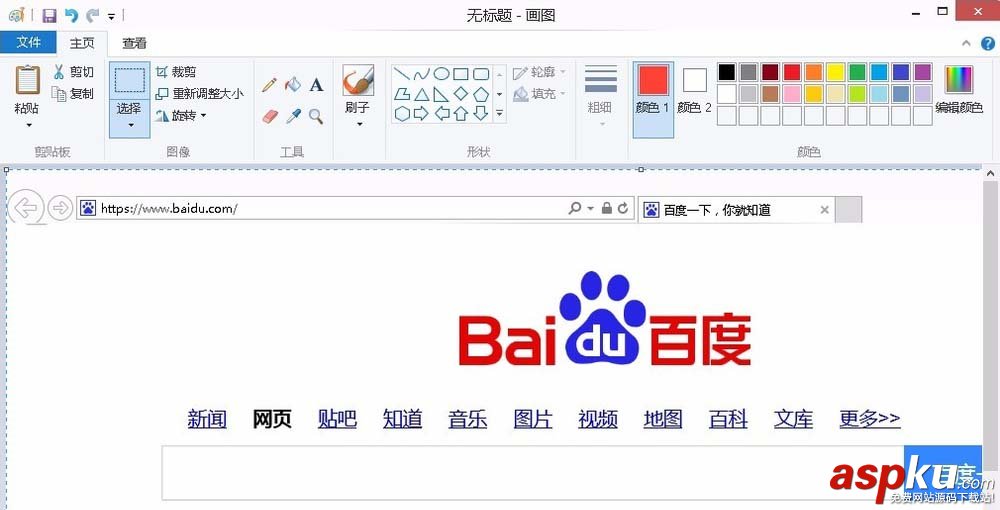Viewport: 1000px width, 510px height.
Task: Select the Color picker eyedropper
Action: (x=293, y=116)
